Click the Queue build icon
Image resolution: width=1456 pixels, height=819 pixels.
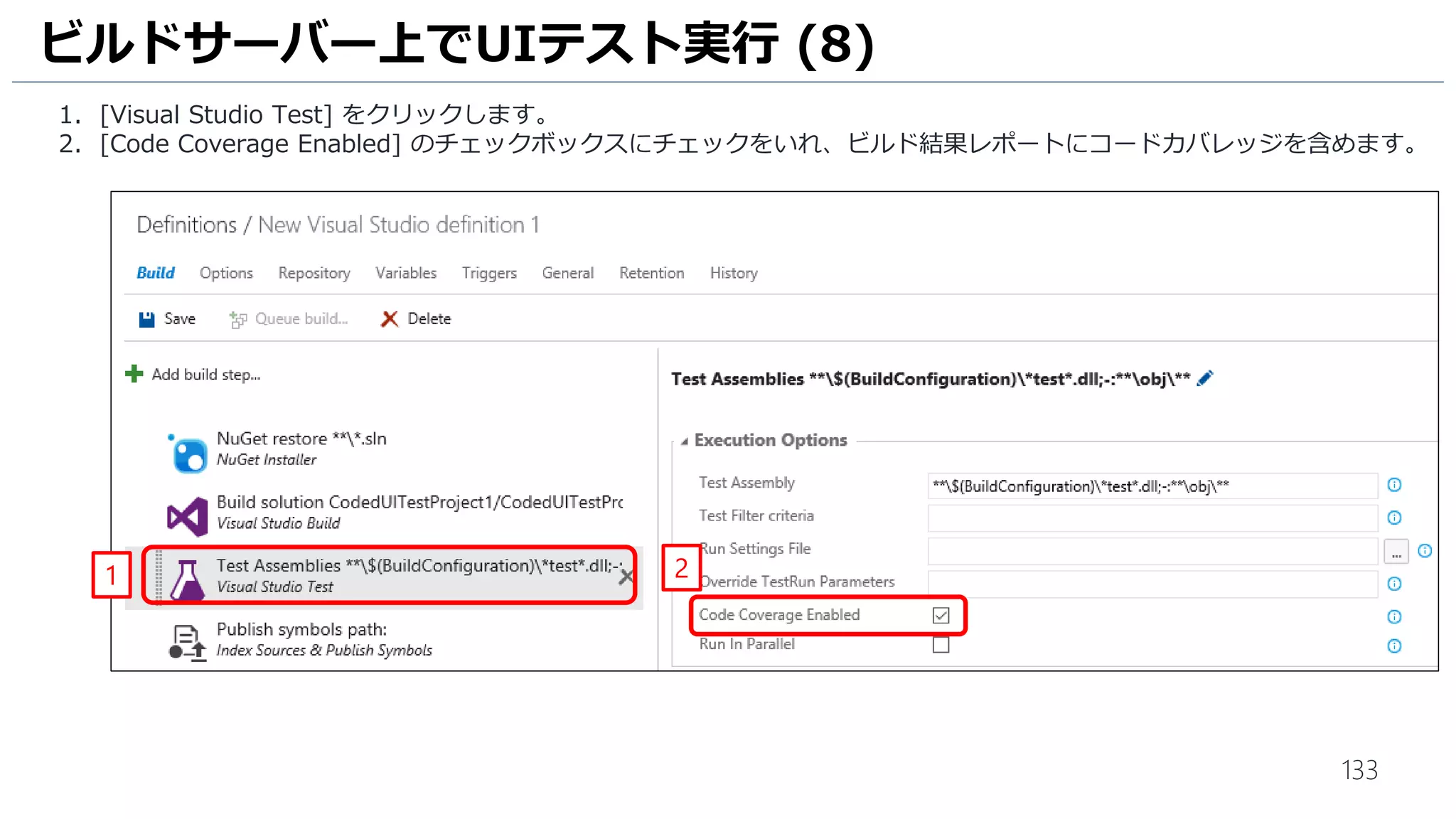point(237,320)
